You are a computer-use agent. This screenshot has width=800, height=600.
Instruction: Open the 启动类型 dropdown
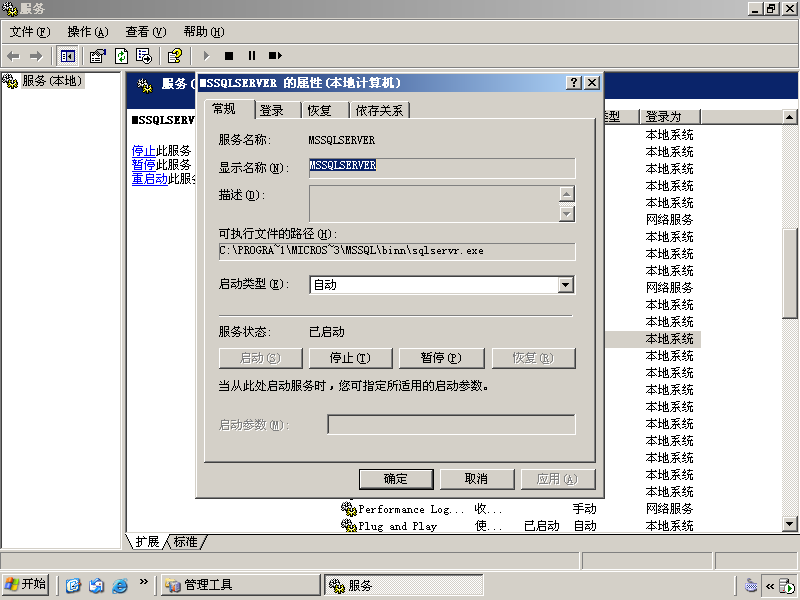click(x=565, y=285)
